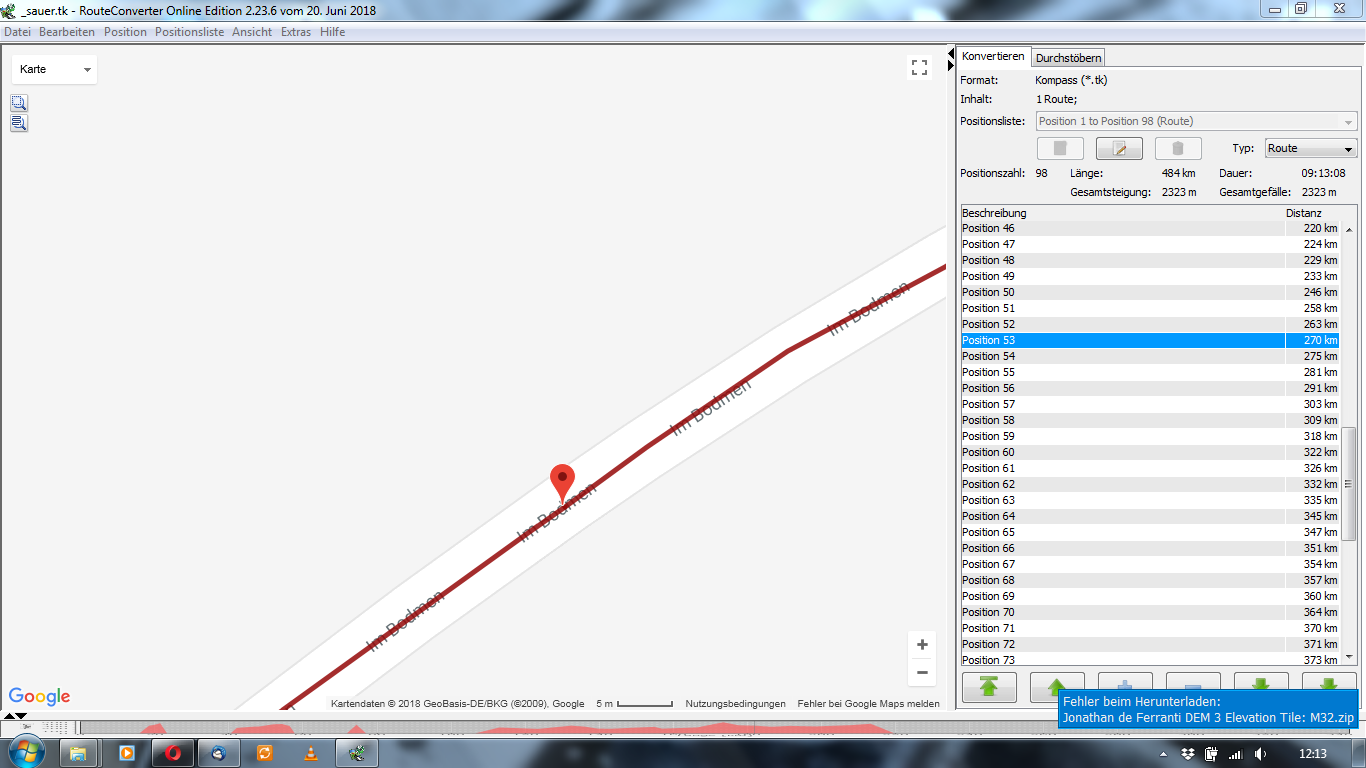Open the Positionsliste combo box
The image size is (1366, 768).
coord(1196,121)
